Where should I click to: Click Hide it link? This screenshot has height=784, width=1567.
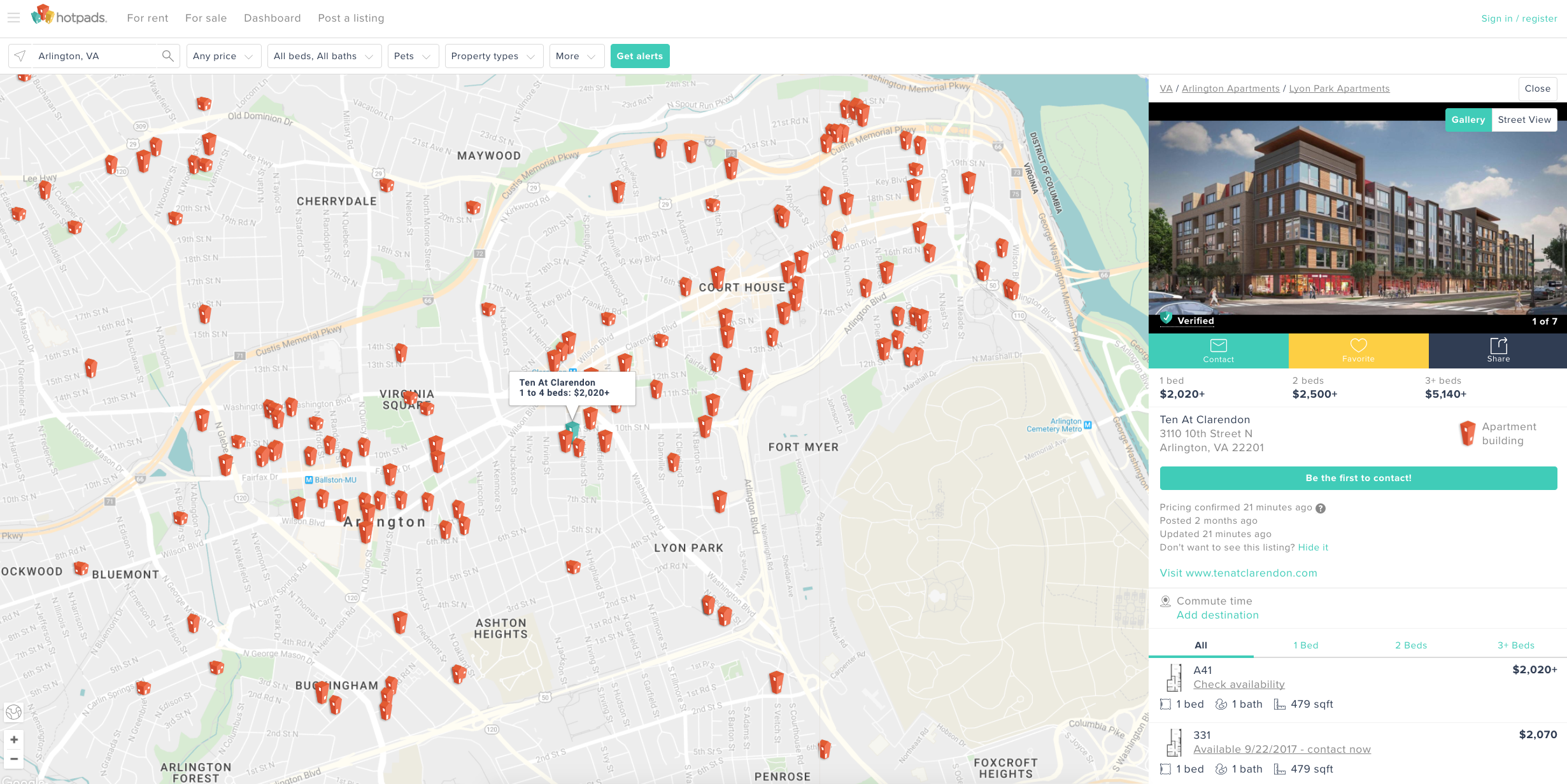point(1313,547)
